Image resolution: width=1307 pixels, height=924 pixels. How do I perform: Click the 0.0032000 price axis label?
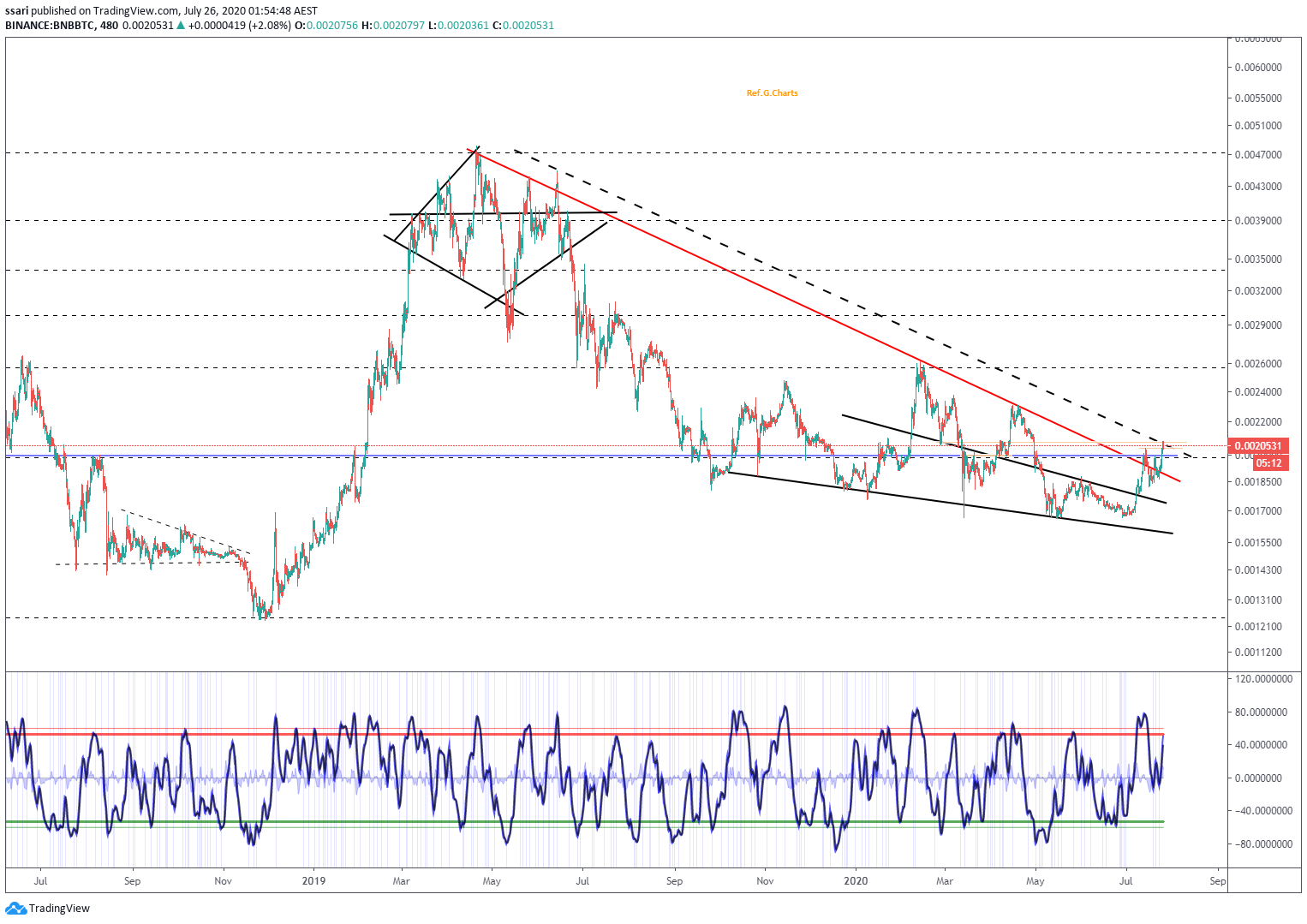1258,291
